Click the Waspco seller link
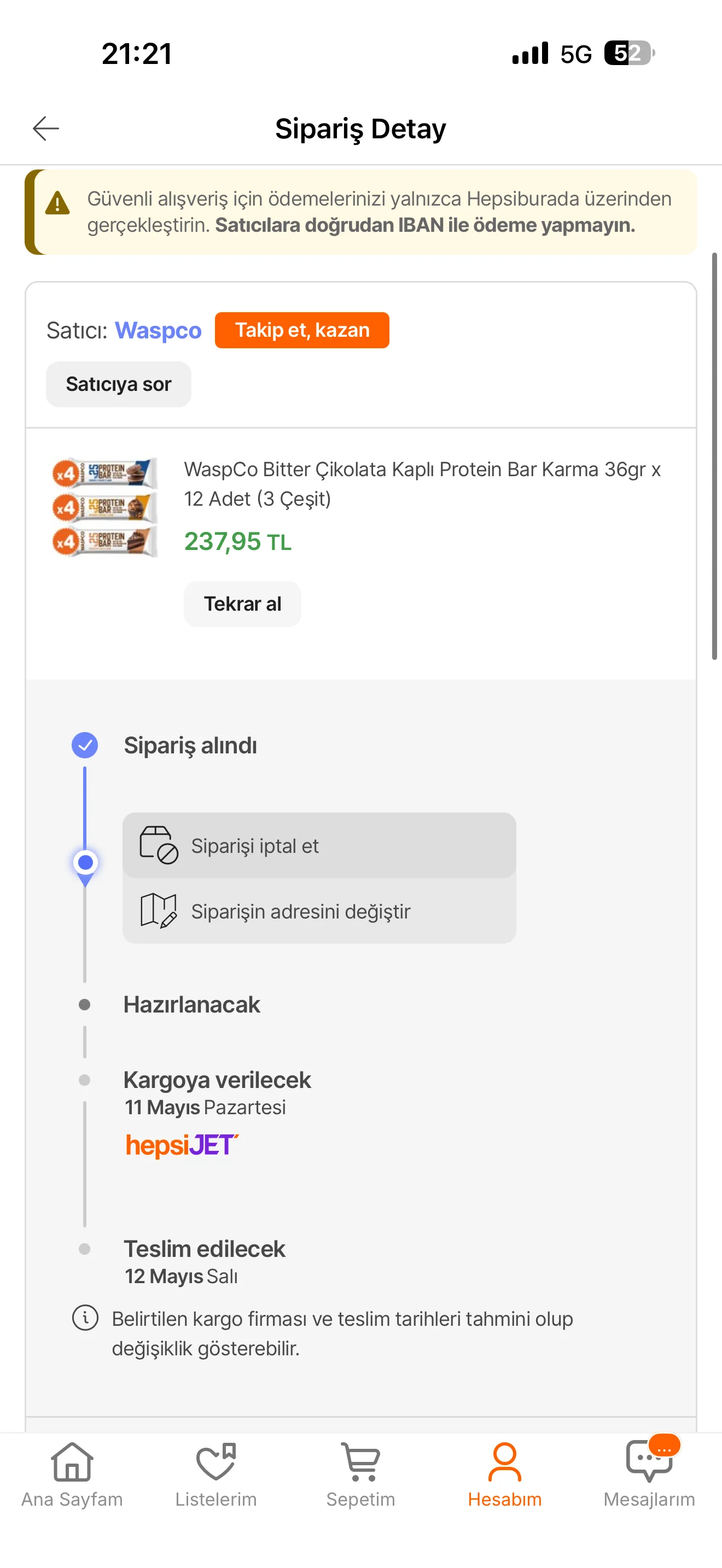Viewport: 722px width, 1568px height. (158, 331)
